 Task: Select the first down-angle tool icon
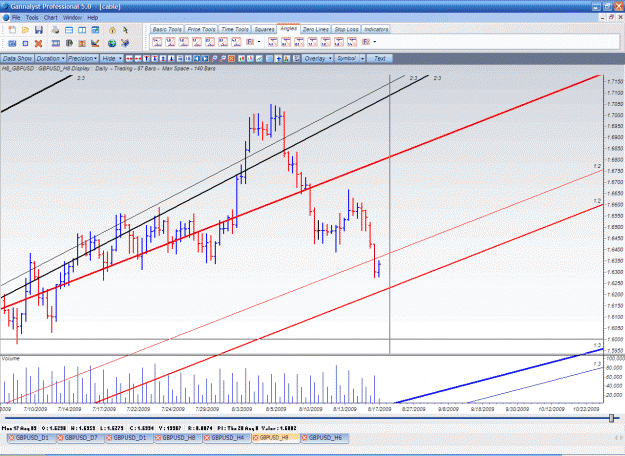(273, 42)
